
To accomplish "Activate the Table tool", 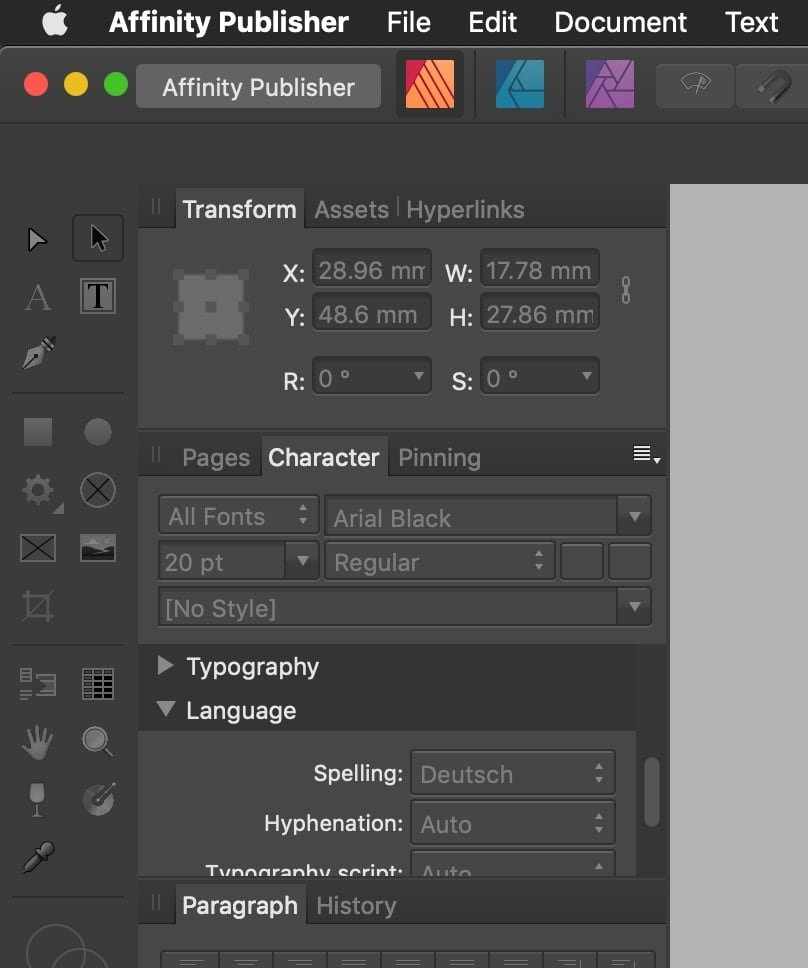I will [x=97, y=684].
